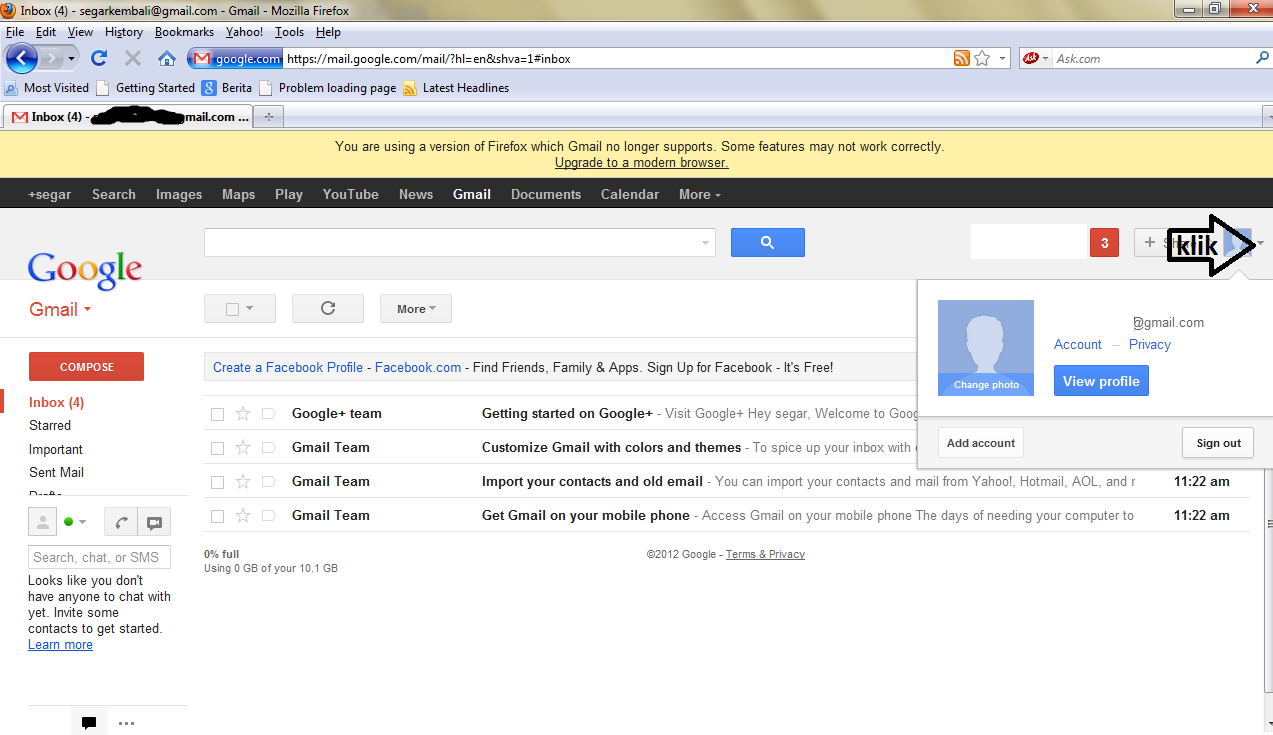Viewport: 1273px width, 735px height.
Task: Click the Search, chat, or SMS field
Action: pyautogui.click(x=100, y=557)
